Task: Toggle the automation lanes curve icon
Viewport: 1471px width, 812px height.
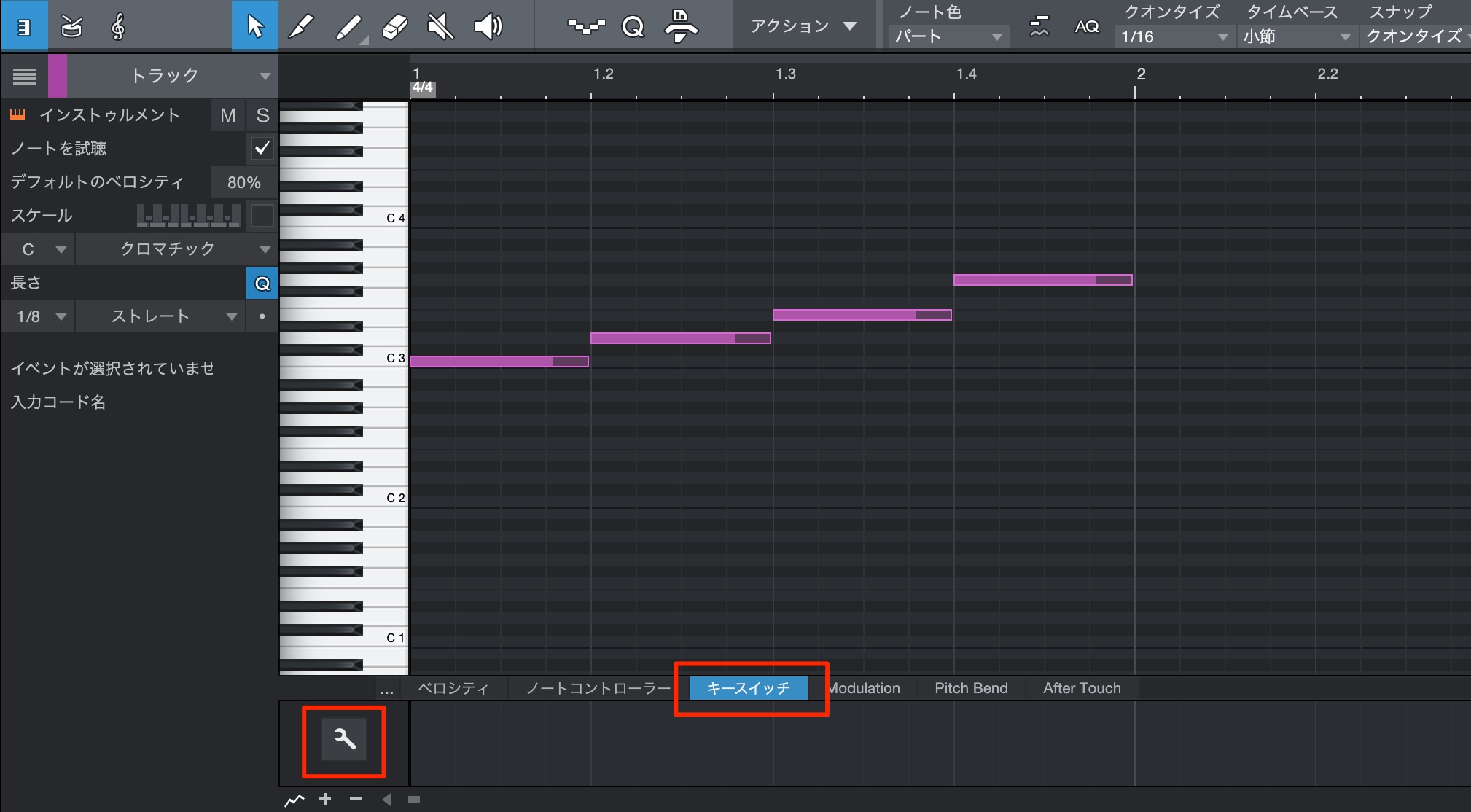Action: click(x=294, y=800)
